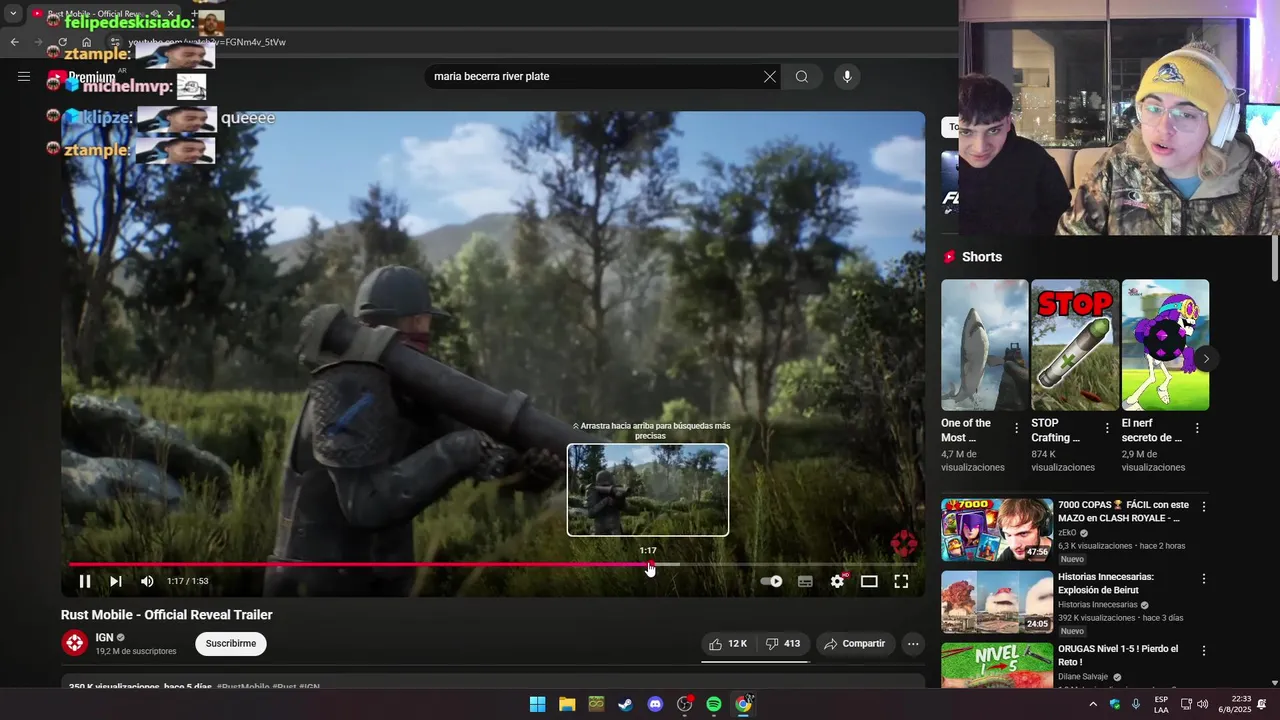Open File Explorer from the taskbar
1280x720 pixels.
point(567,704)
